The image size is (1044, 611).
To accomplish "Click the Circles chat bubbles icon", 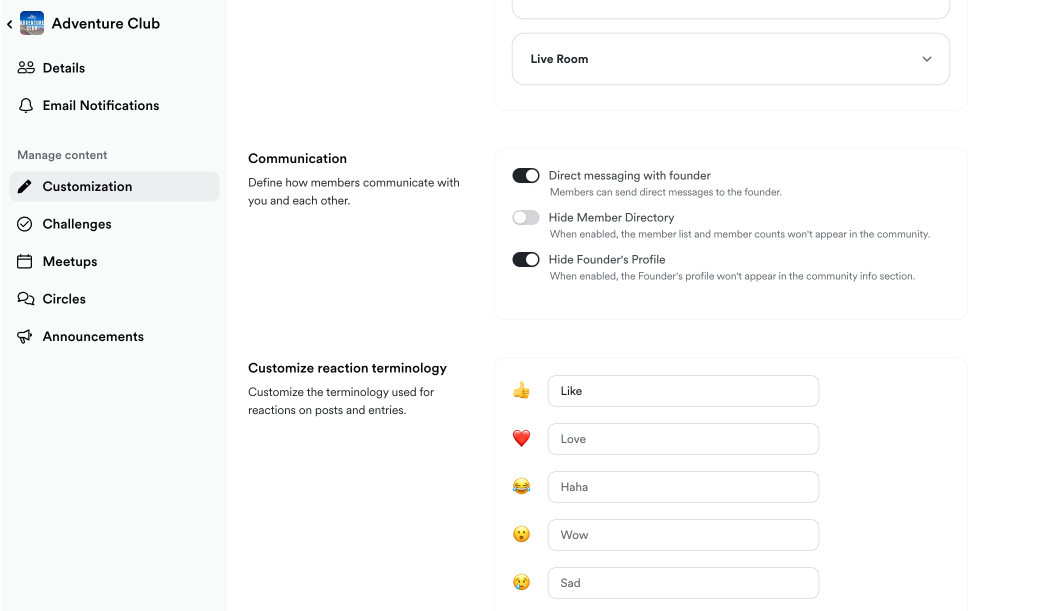I will [x=26, y=299].
